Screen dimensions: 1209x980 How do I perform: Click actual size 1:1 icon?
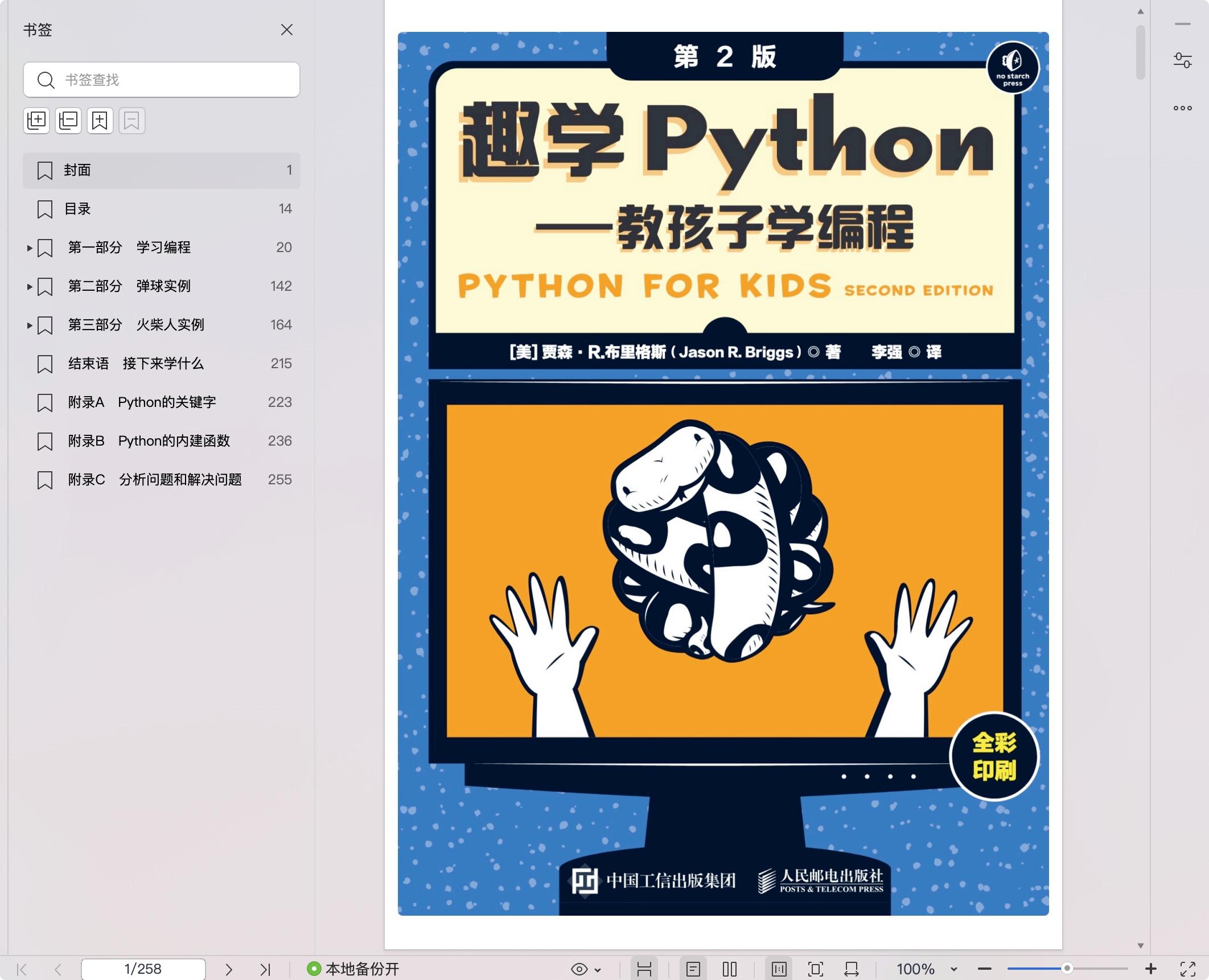(779, 969)
